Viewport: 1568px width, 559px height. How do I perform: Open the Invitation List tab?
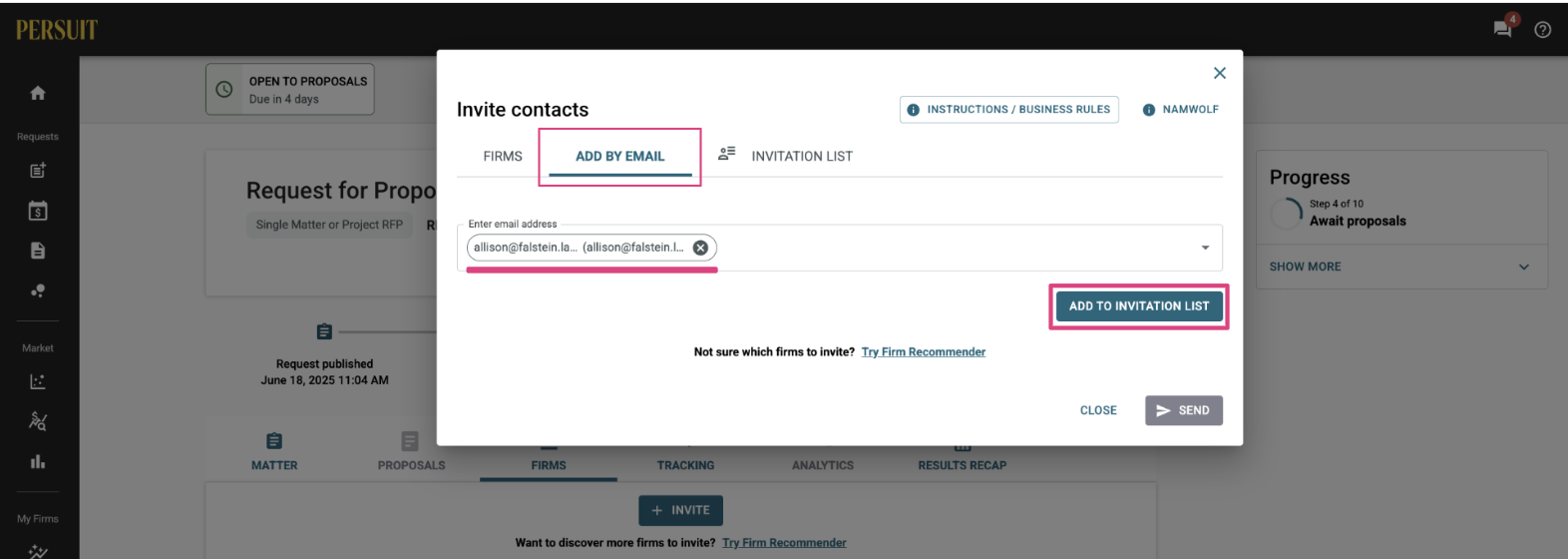786,156
